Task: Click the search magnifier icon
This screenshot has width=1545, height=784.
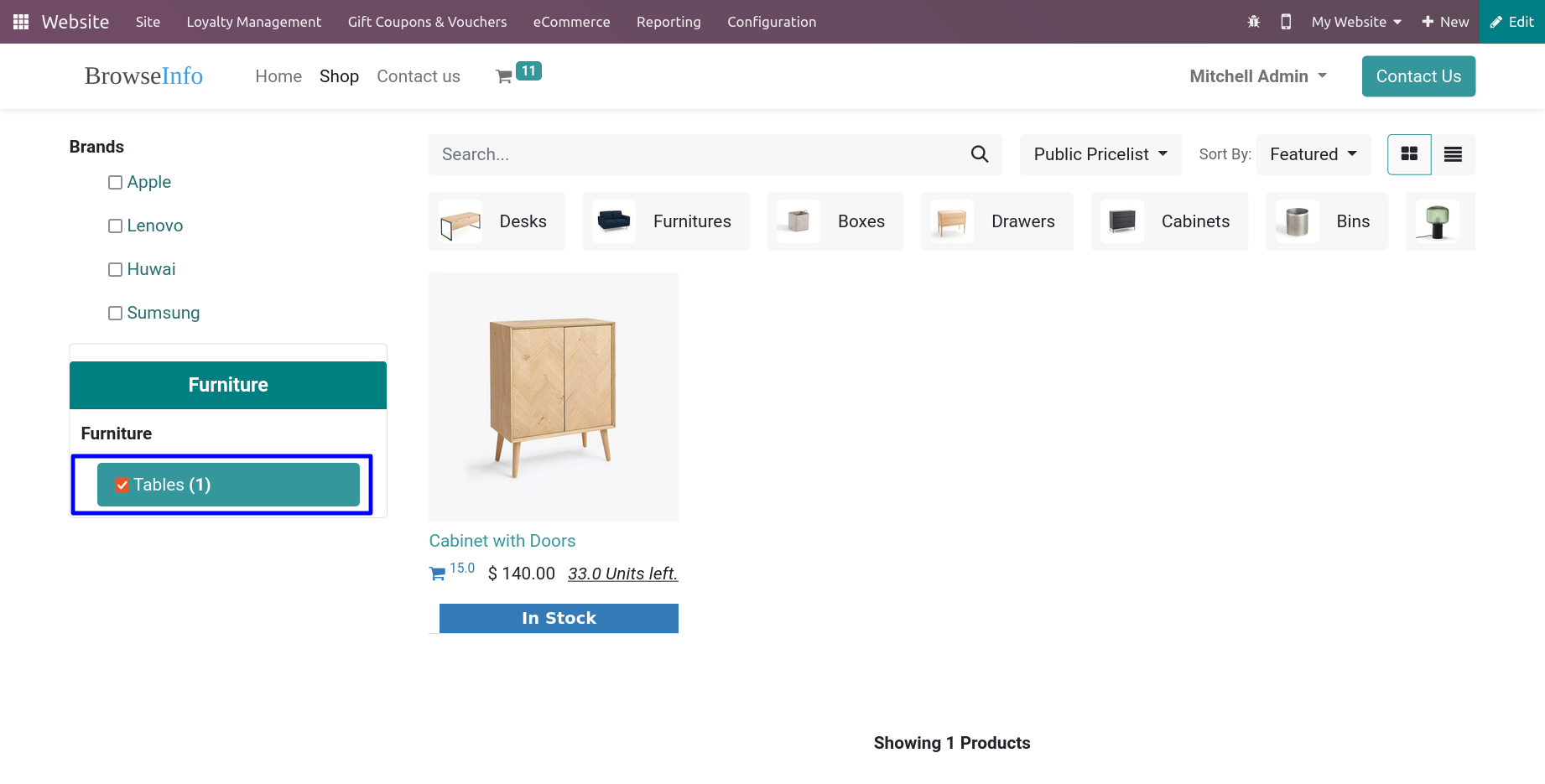Action: click(x=979, y=154)
